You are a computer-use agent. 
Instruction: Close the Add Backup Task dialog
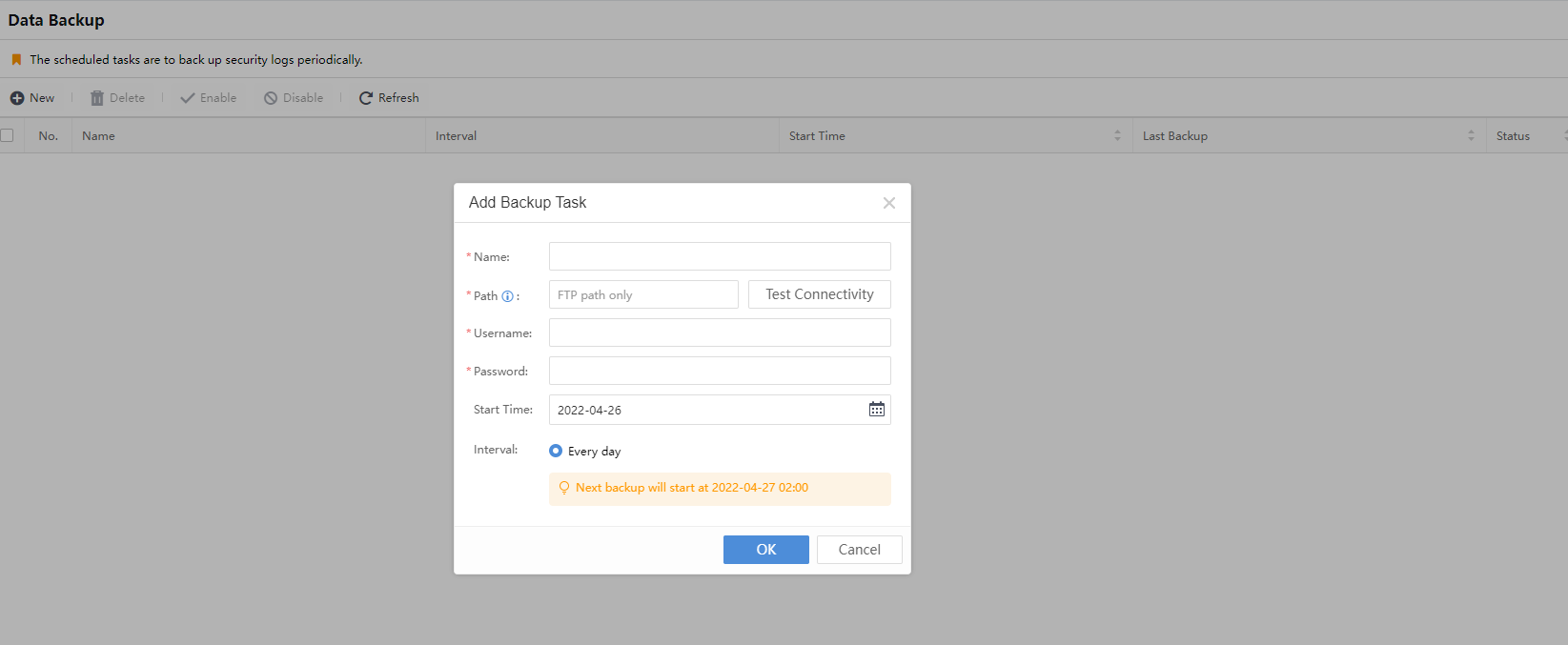click(x=888, y=203)
